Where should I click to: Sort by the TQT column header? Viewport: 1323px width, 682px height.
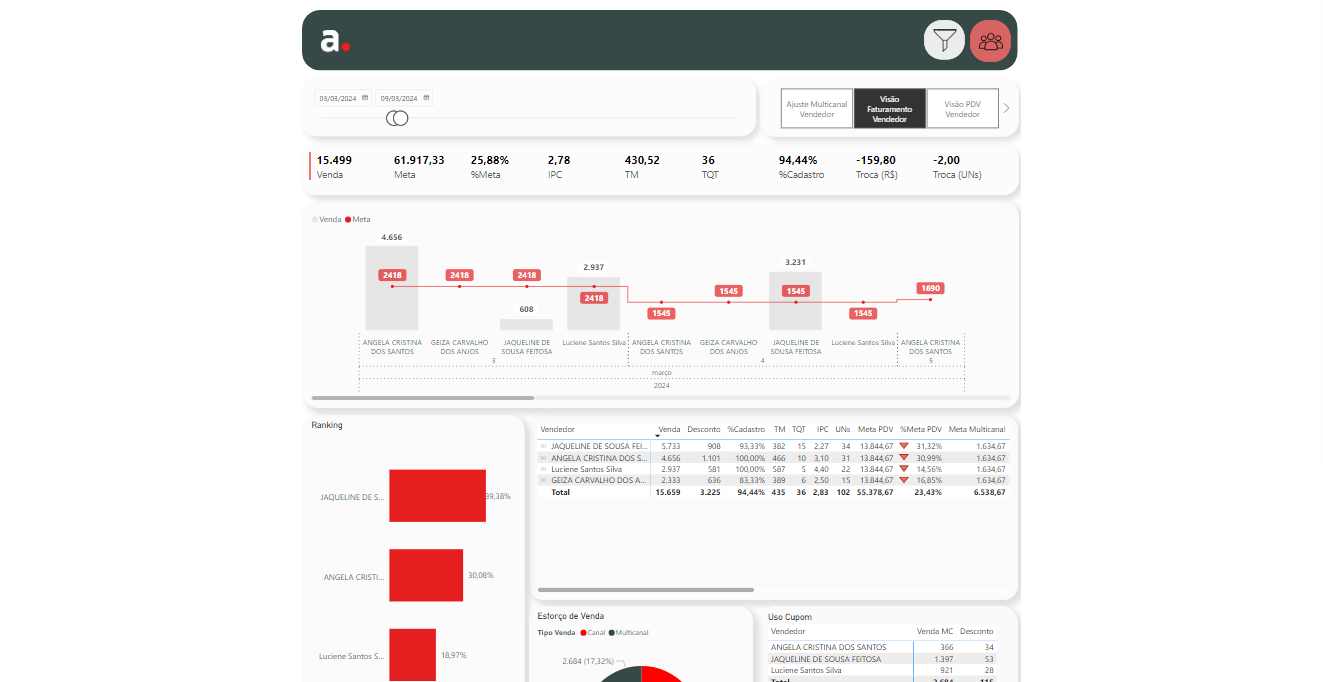coord(799,429)
